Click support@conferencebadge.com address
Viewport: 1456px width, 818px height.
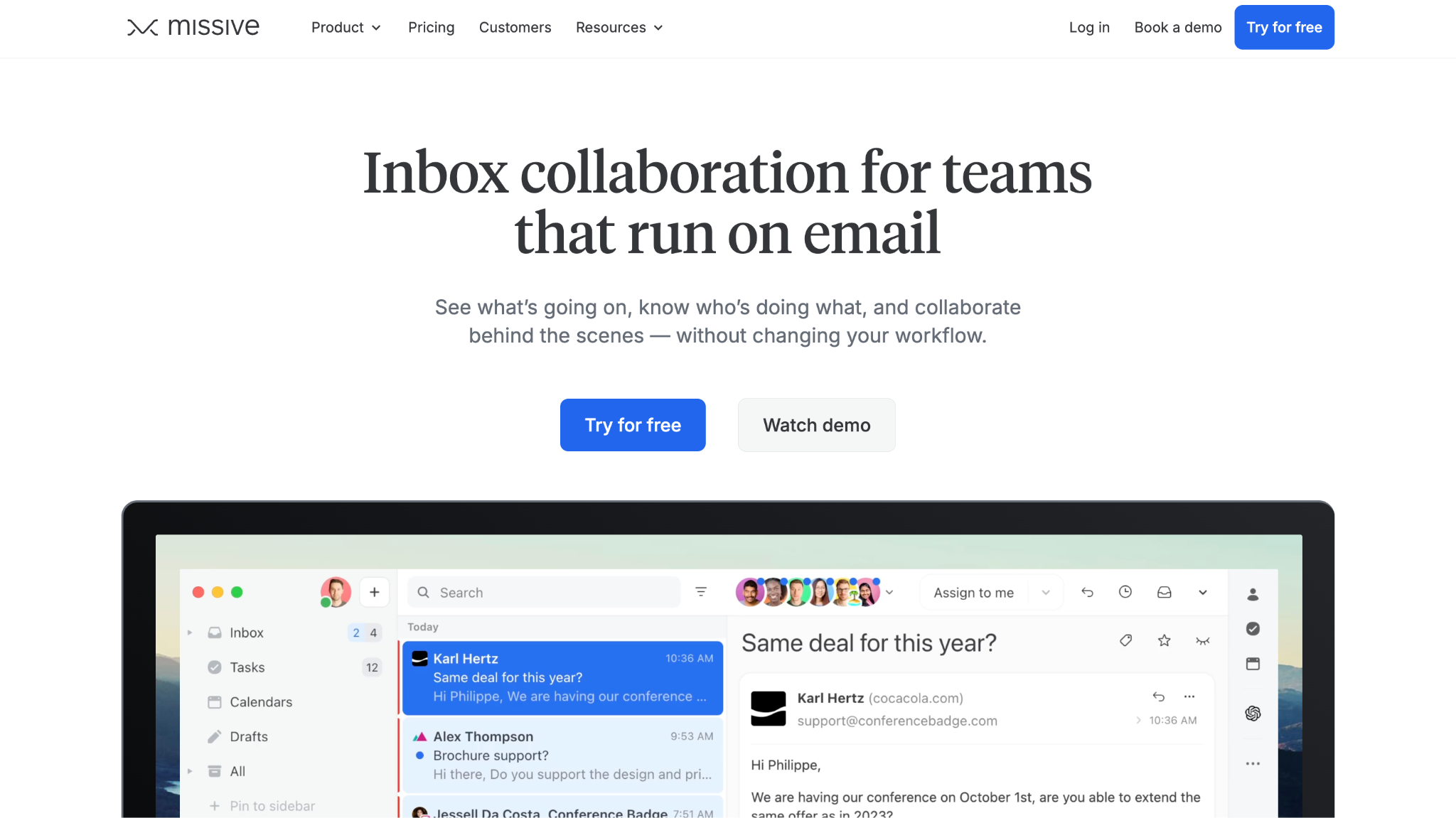point(897,721)
